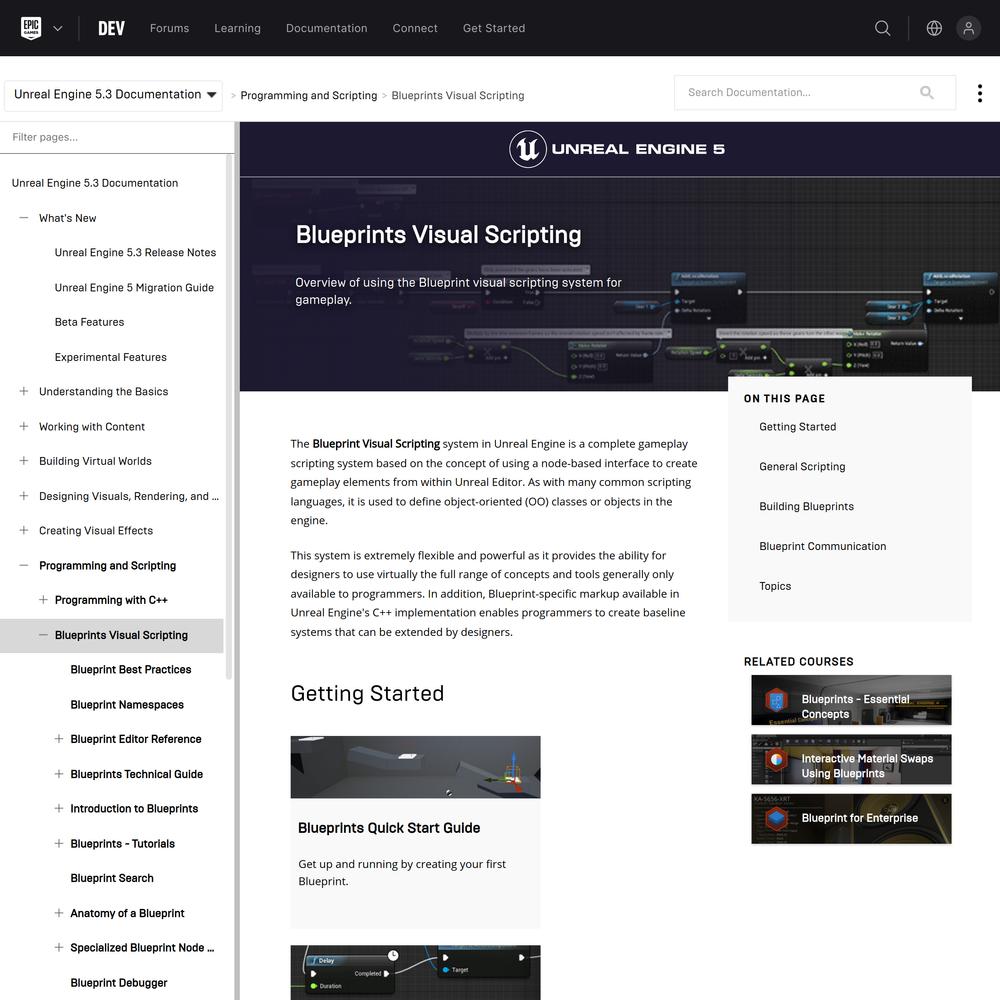The width and height of the screenshot is (1000, 1000).
Task: Click the Epic Games logo
Action: click(x=31, y=28)
